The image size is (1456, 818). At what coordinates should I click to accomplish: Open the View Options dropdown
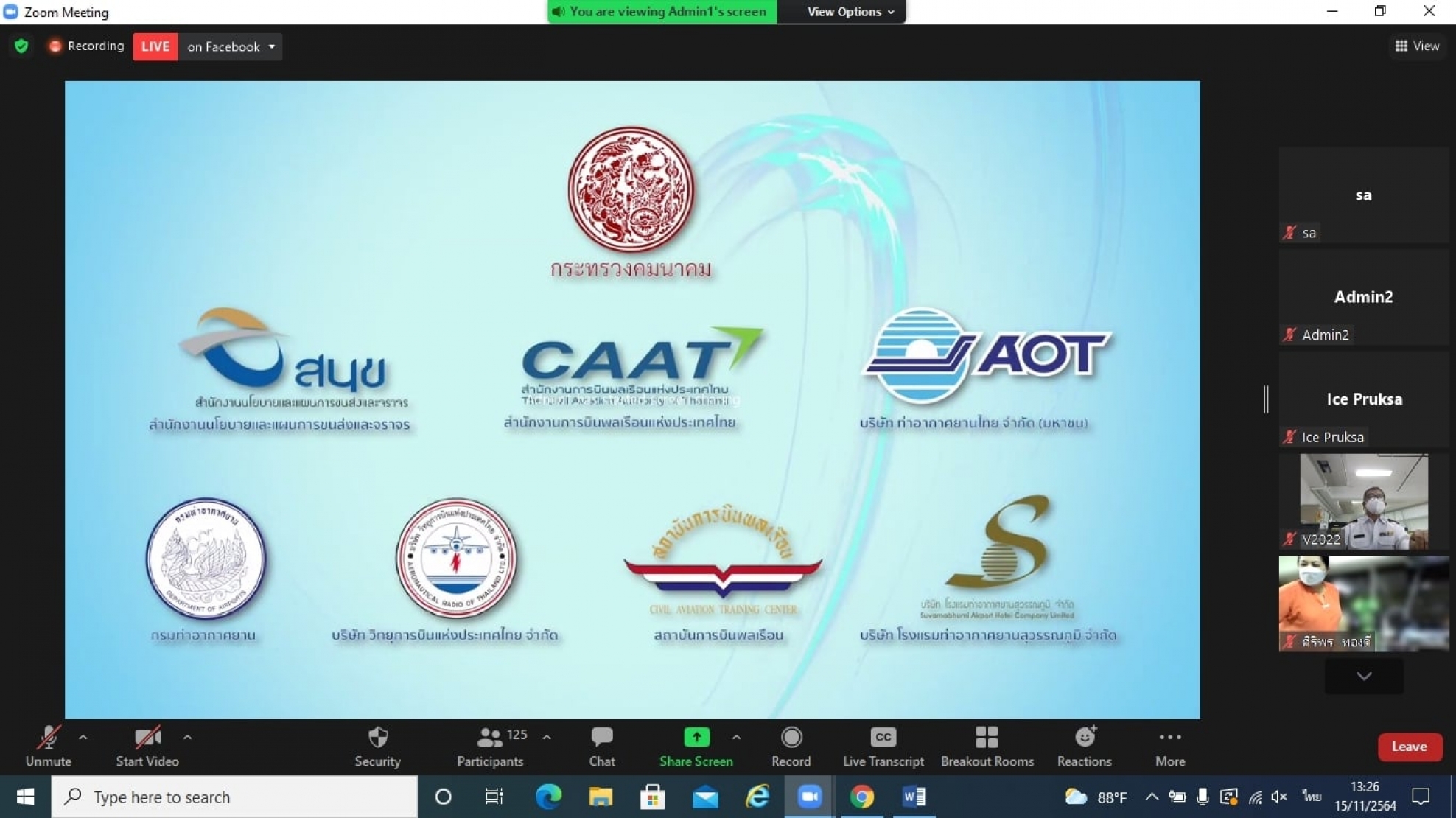850,12
